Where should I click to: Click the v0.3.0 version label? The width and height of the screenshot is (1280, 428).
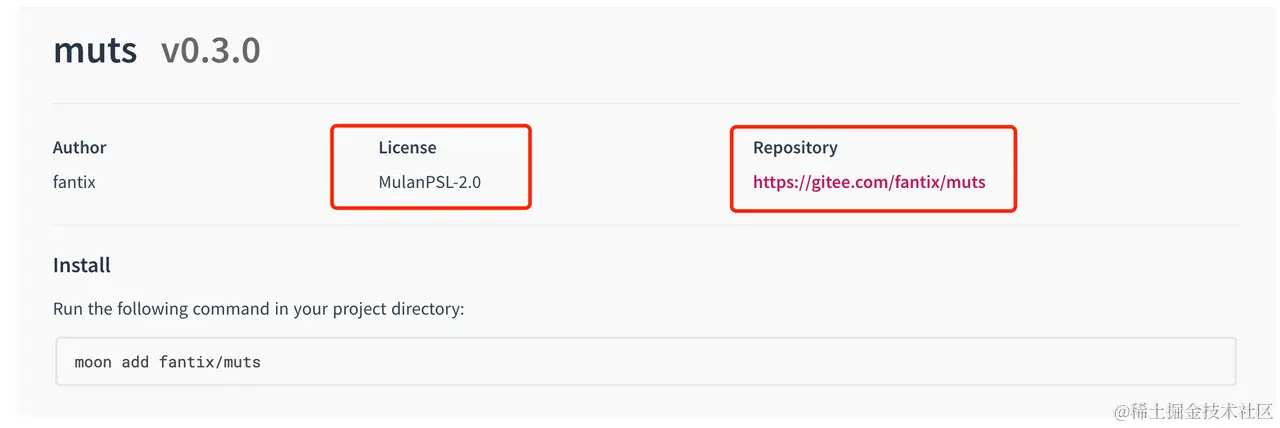coord(210,50)
